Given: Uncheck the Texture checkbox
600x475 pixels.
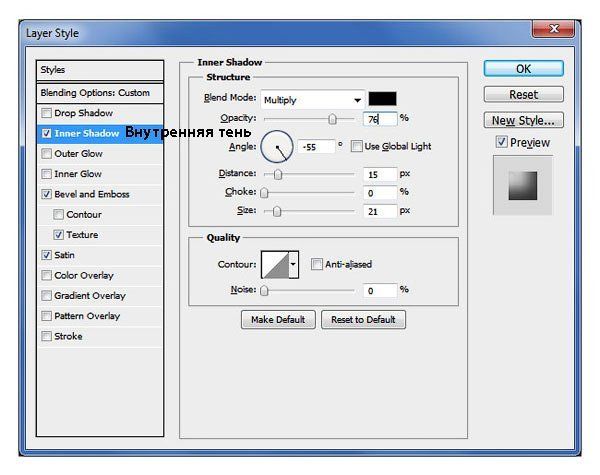Looking at the screenshot, I should [x=58, y=235].
